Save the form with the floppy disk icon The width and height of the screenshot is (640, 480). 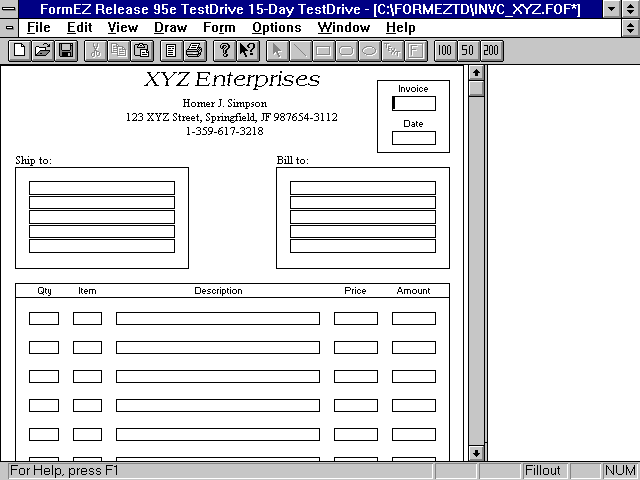65,50
